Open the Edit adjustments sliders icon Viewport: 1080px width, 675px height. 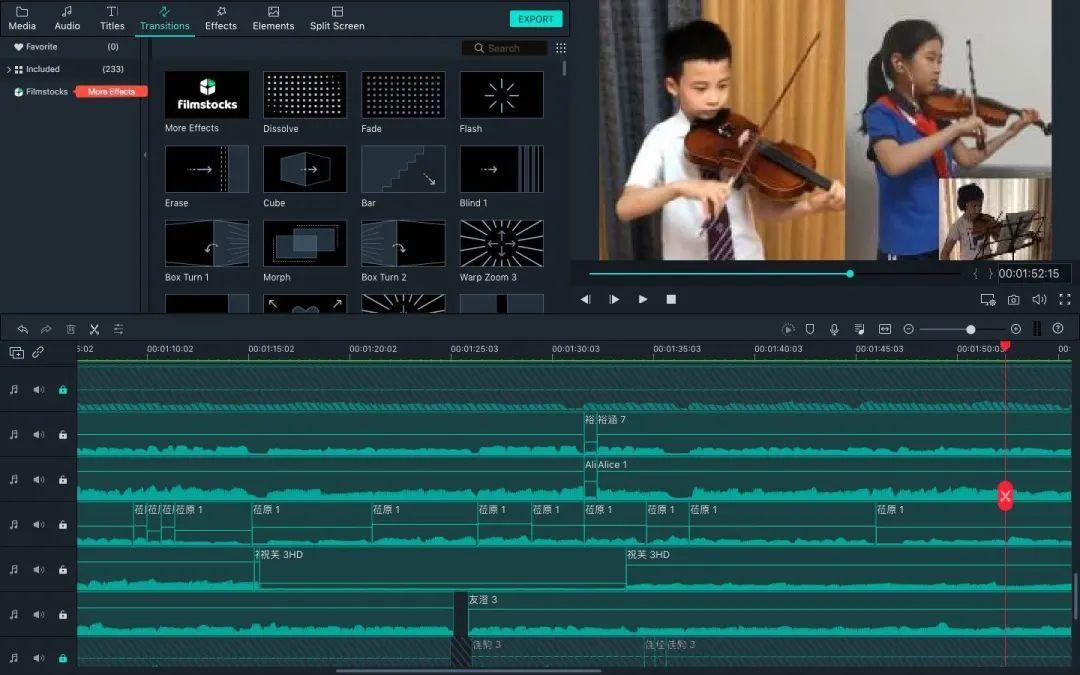(118, 329)
